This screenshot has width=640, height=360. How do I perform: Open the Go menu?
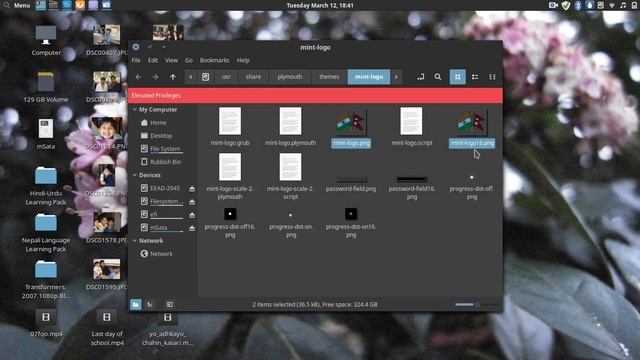pyautogui.click(x=189, y=60)
